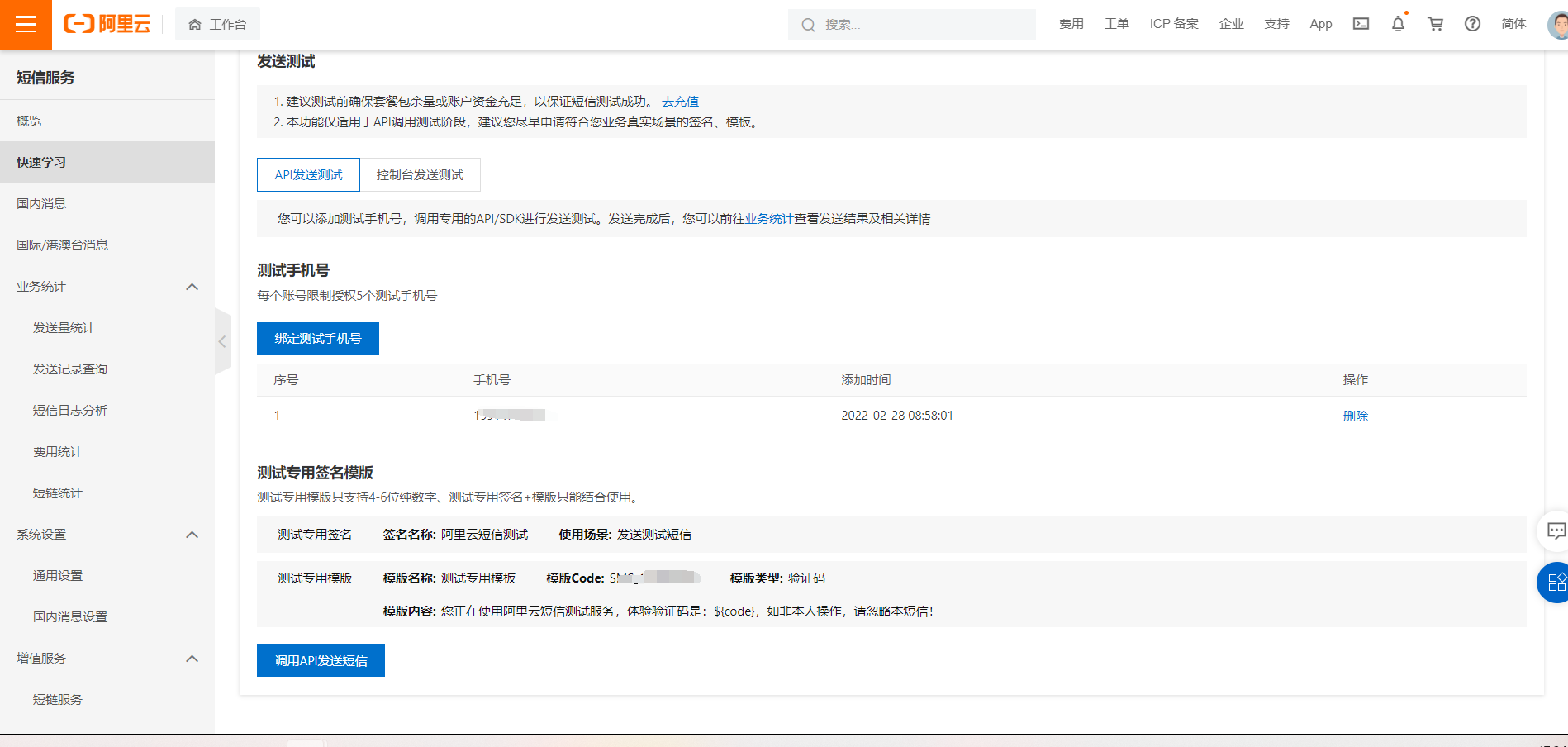This screenshot has height=747, width=1568.
Task: Delete the test phone number row
Action: pyautogui.click(x=1355, y=416)
